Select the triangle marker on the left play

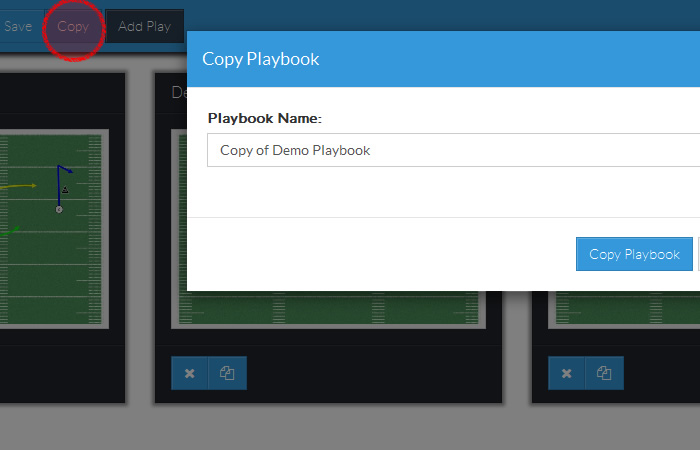(66, 189)
